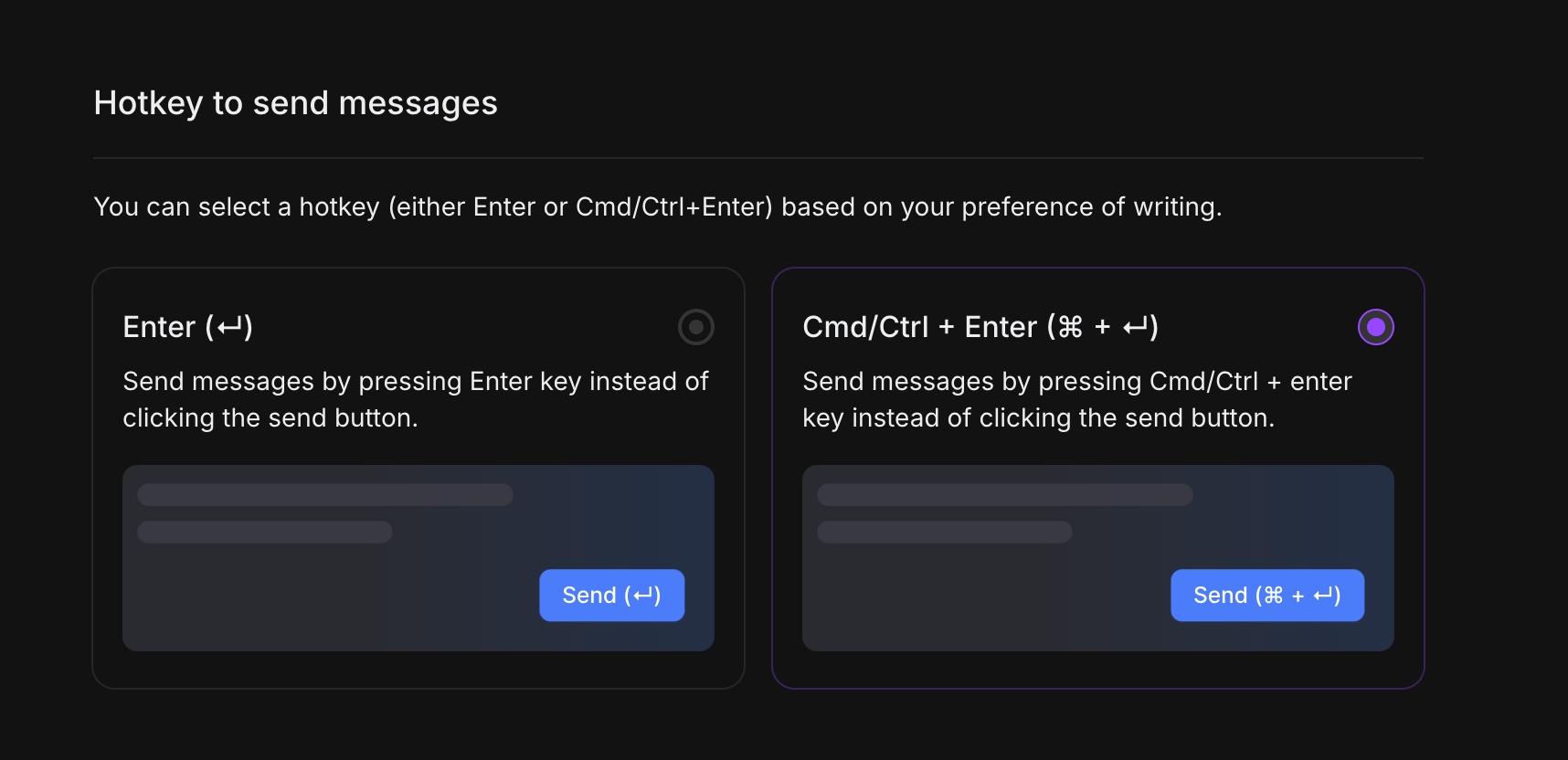Click the "Send (↵)" preview button
1568x760 pixels.
coord(611,596)
